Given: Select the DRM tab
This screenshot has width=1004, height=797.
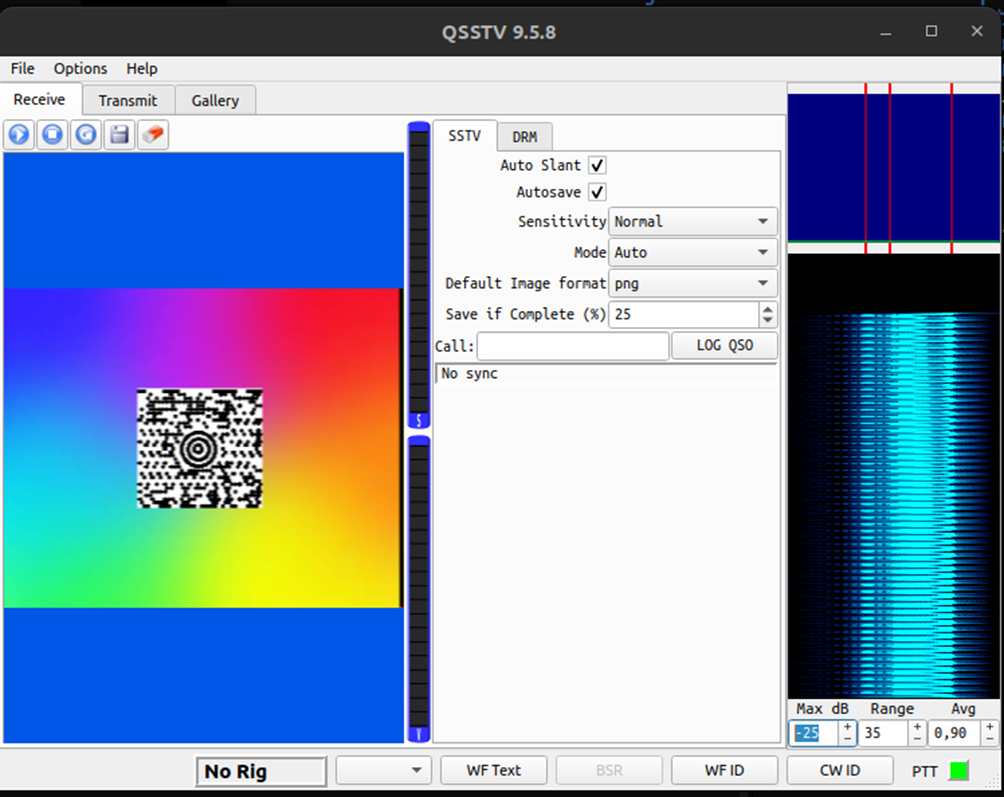Looking at the screenshot, I should pos(524,137).
